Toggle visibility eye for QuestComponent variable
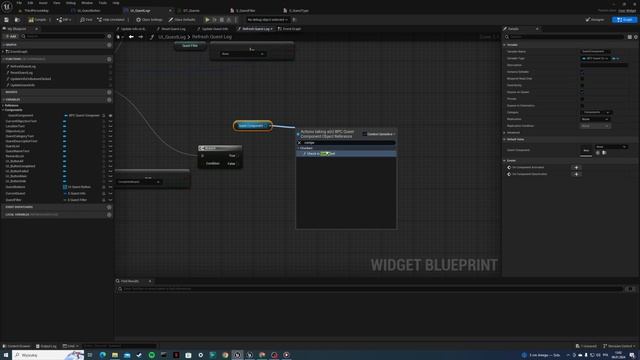 [110, 116]
